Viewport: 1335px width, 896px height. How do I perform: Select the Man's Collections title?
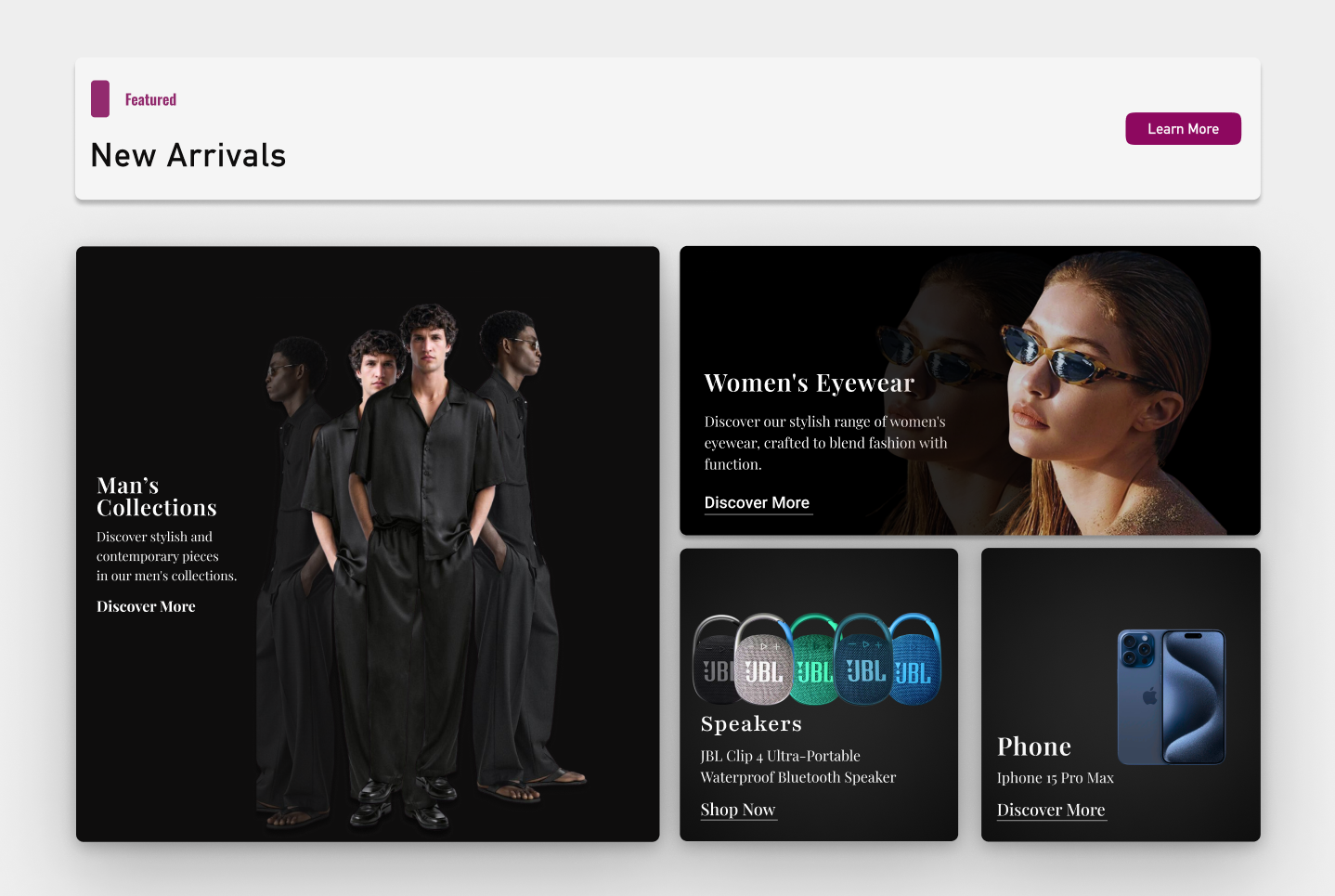click(x=157, y=497)
